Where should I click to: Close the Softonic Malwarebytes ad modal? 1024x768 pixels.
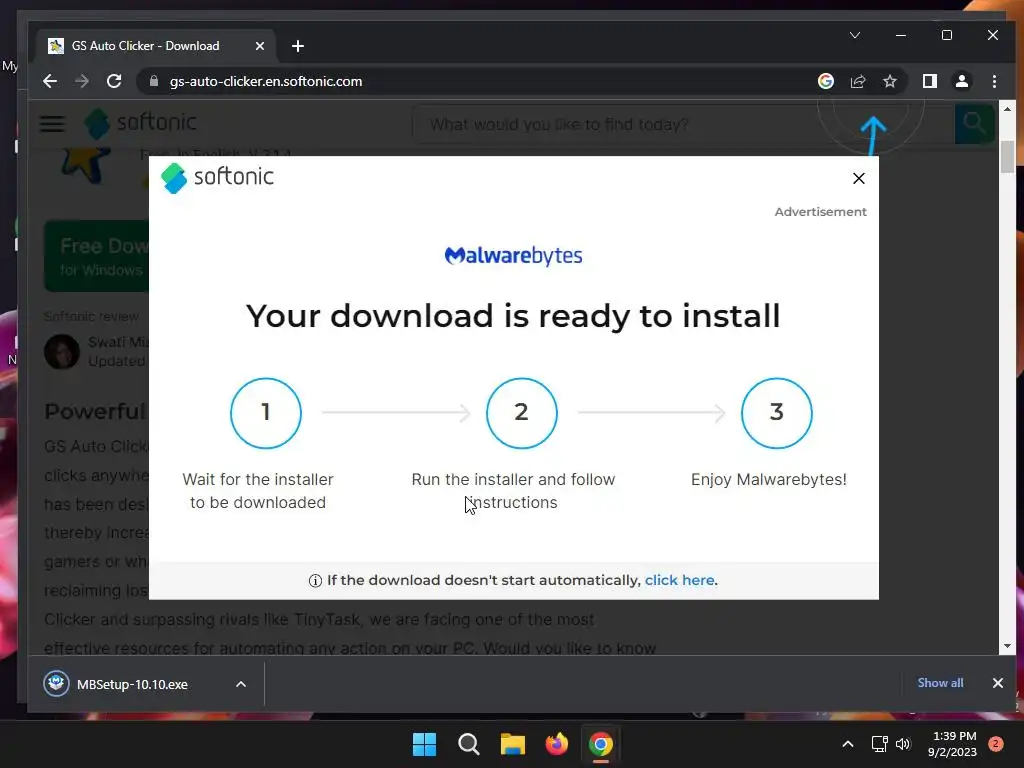click(x=858, y=178)
